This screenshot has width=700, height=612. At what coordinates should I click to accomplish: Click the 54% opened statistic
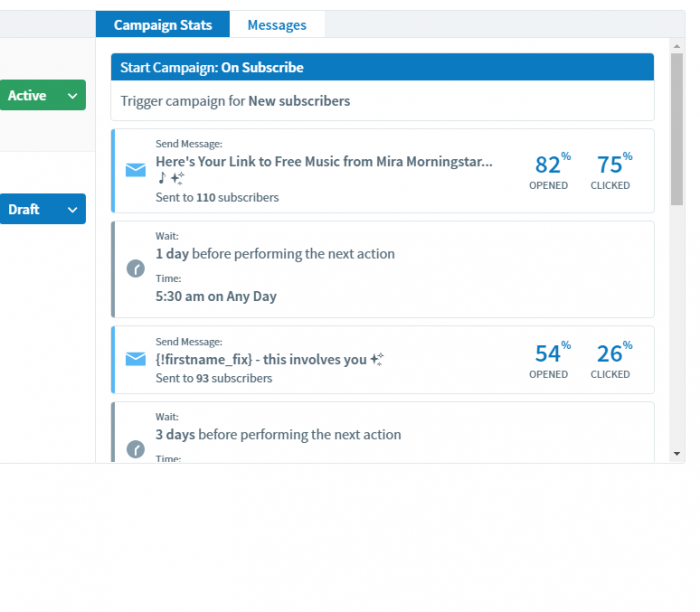(550, 360)
